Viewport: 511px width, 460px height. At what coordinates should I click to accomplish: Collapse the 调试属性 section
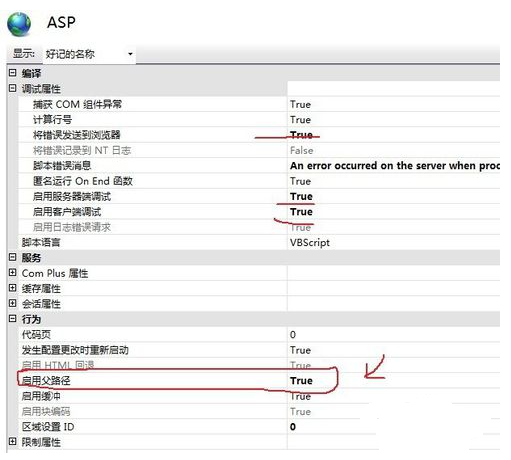tap(12, 88)
